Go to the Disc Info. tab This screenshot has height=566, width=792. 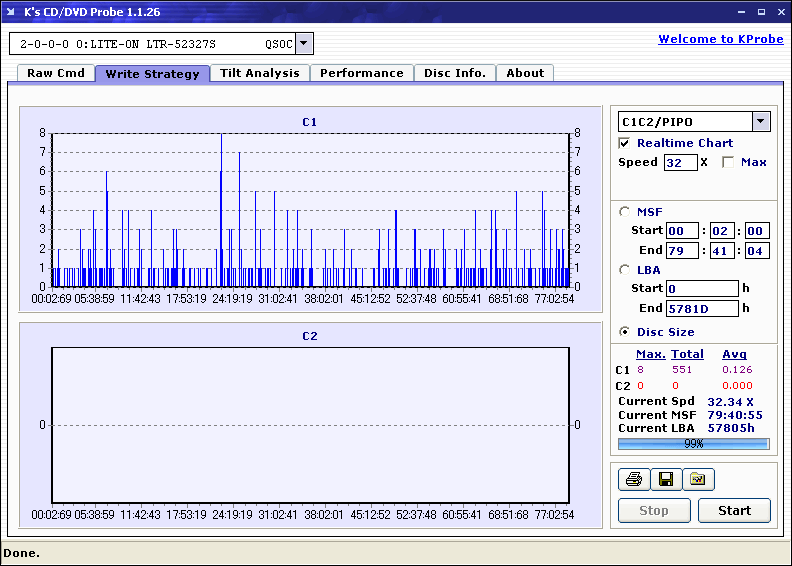[454, 73]
